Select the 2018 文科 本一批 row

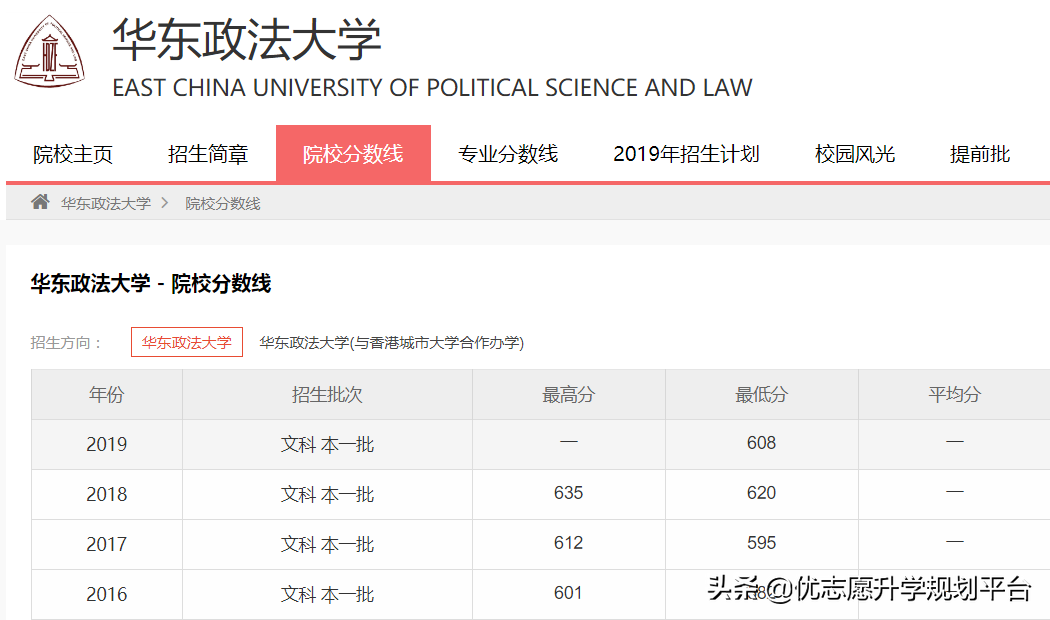pyautogui.click(x=327, y=494)
